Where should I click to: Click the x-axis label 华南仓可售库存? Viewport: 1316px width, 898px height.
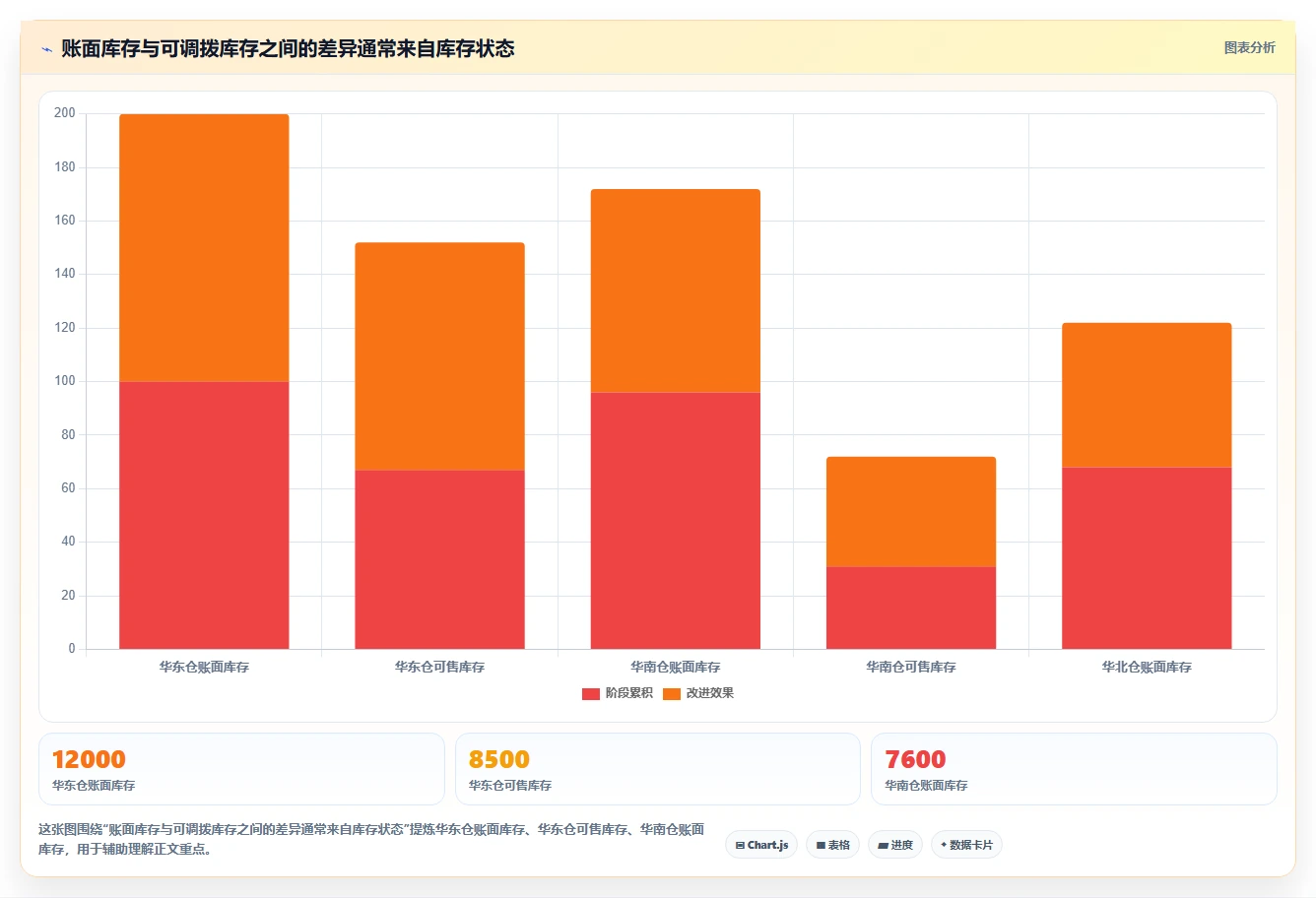click(x=911, y=668)
